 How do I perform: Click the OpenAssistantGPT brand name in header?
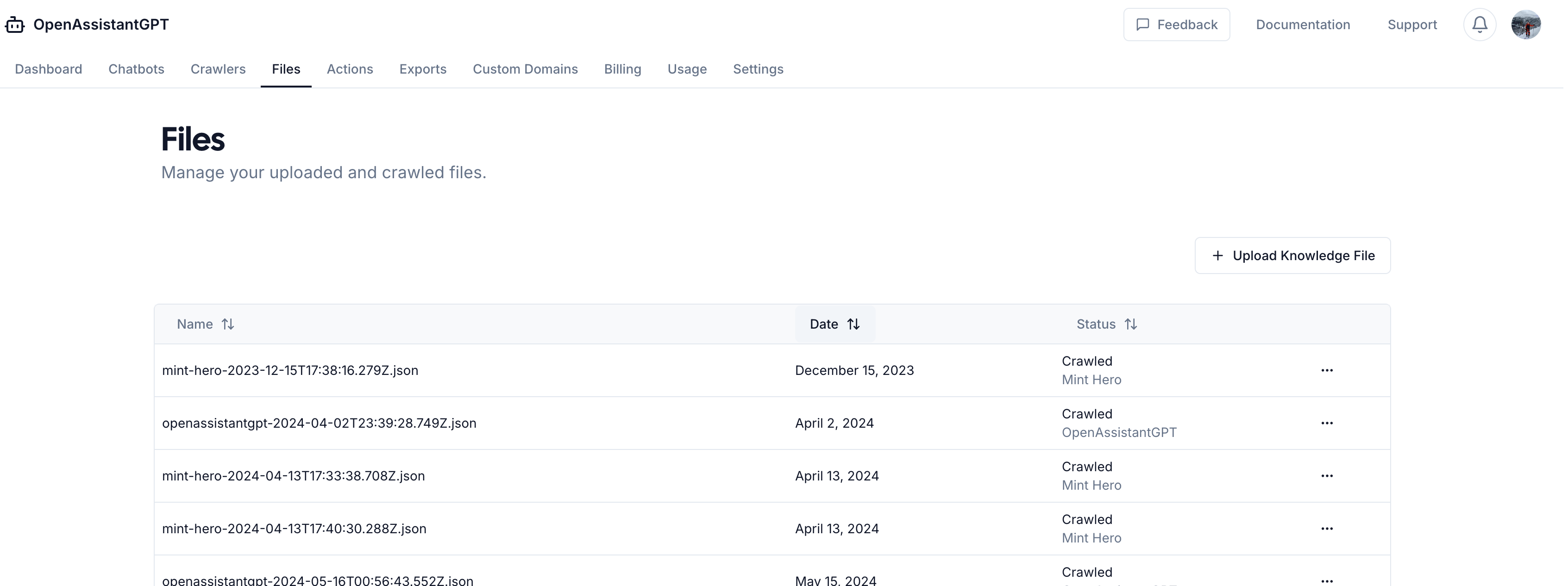tap(101, 25)
